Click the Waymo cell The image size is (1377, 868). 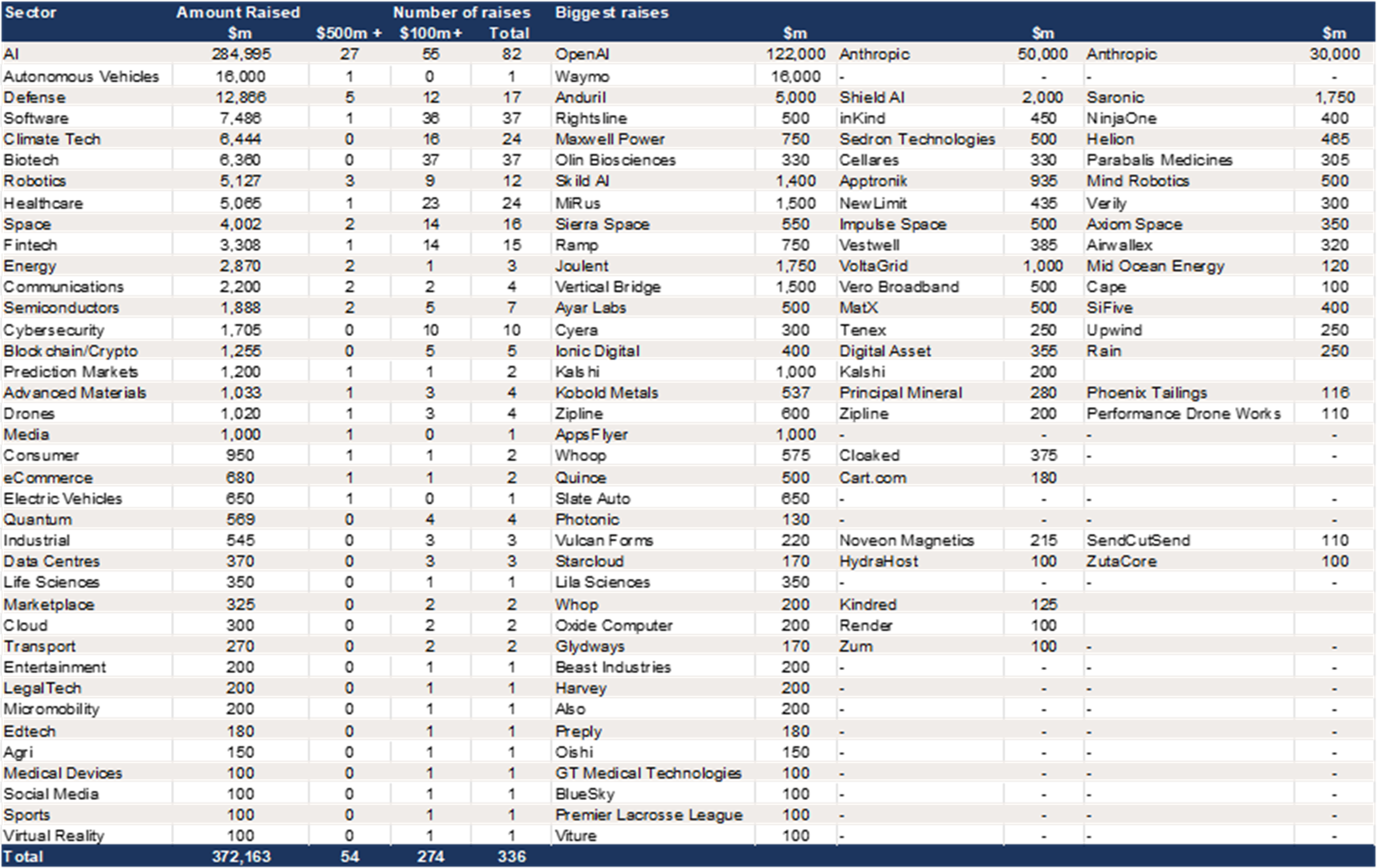point(582,76)
